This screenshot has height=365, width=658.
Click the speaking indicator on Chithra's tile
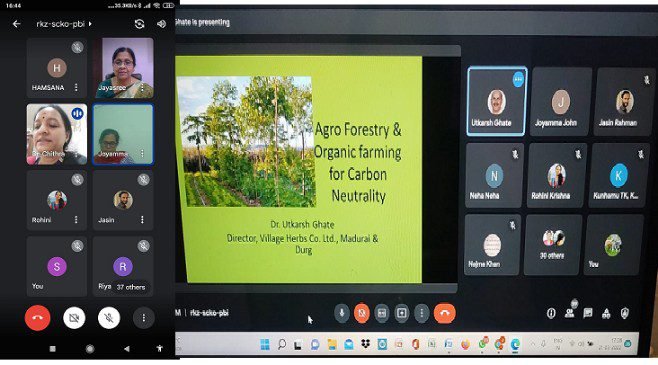77,114
